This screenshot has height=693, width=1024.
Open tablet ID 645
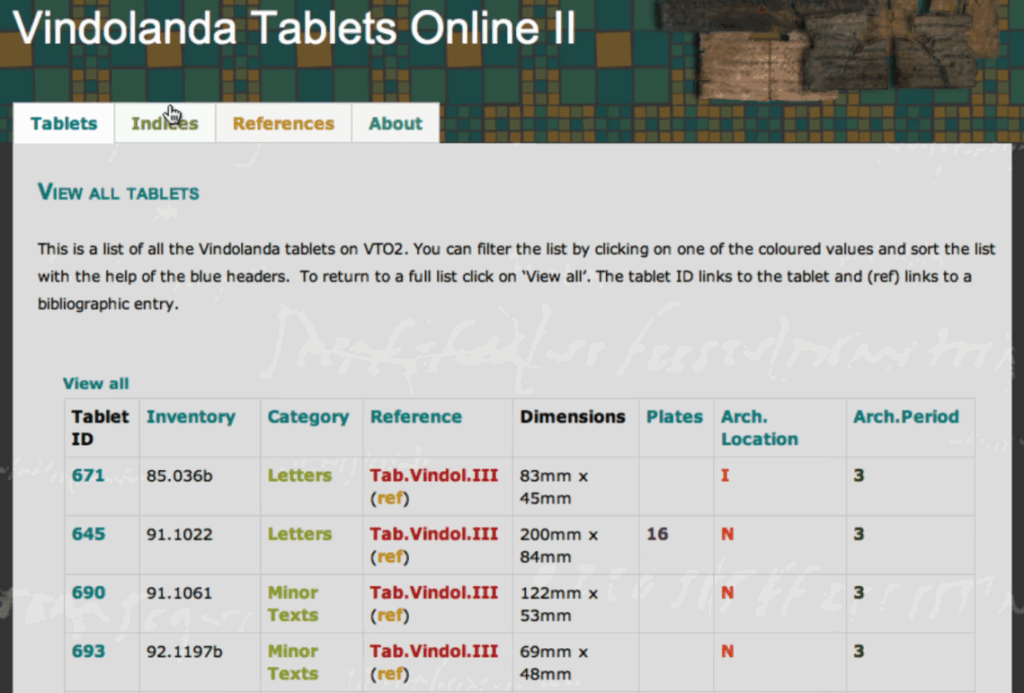(88, 534)
